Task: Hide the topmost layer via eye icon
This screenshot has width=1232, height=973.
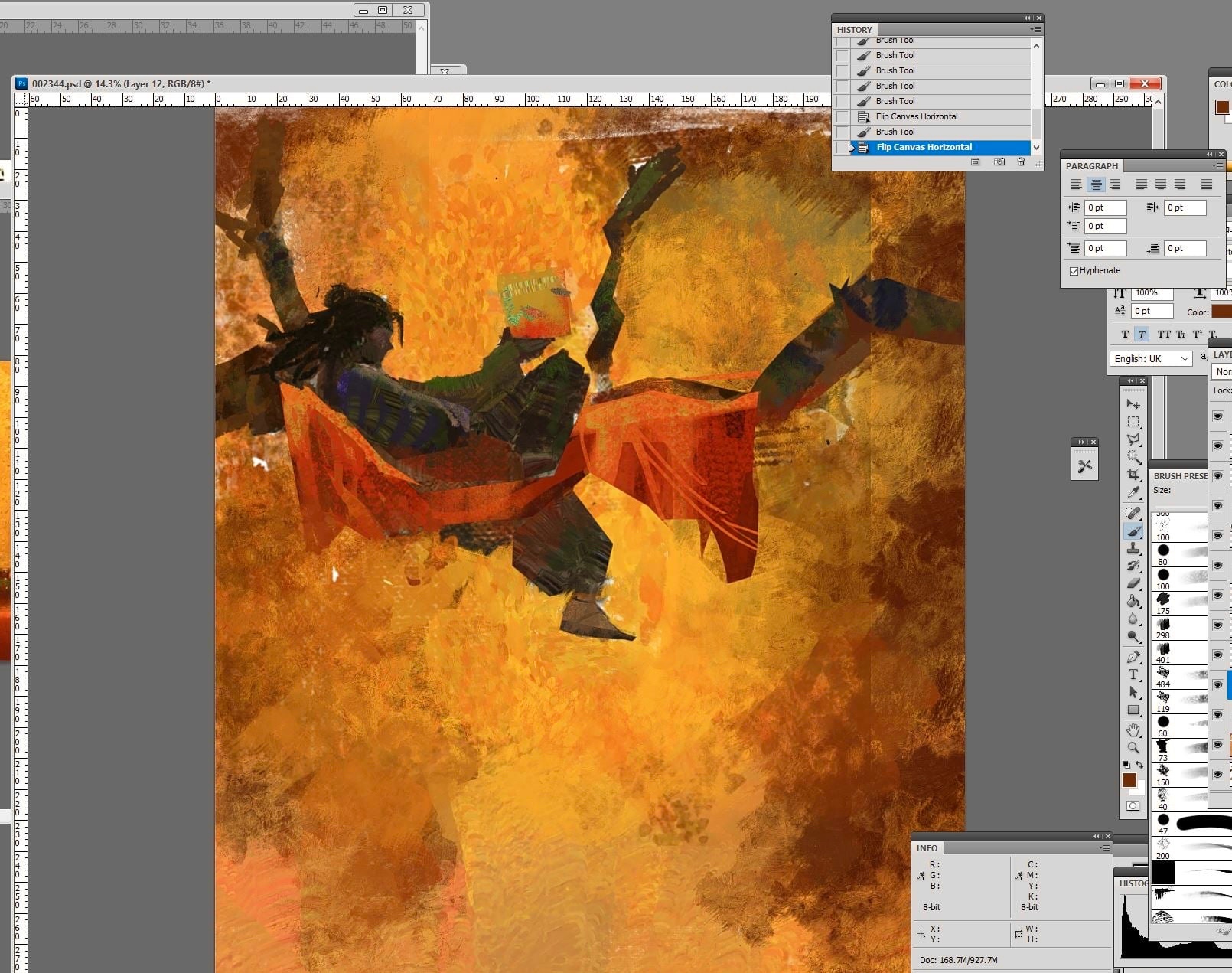Action: (x=1217, y=416)
